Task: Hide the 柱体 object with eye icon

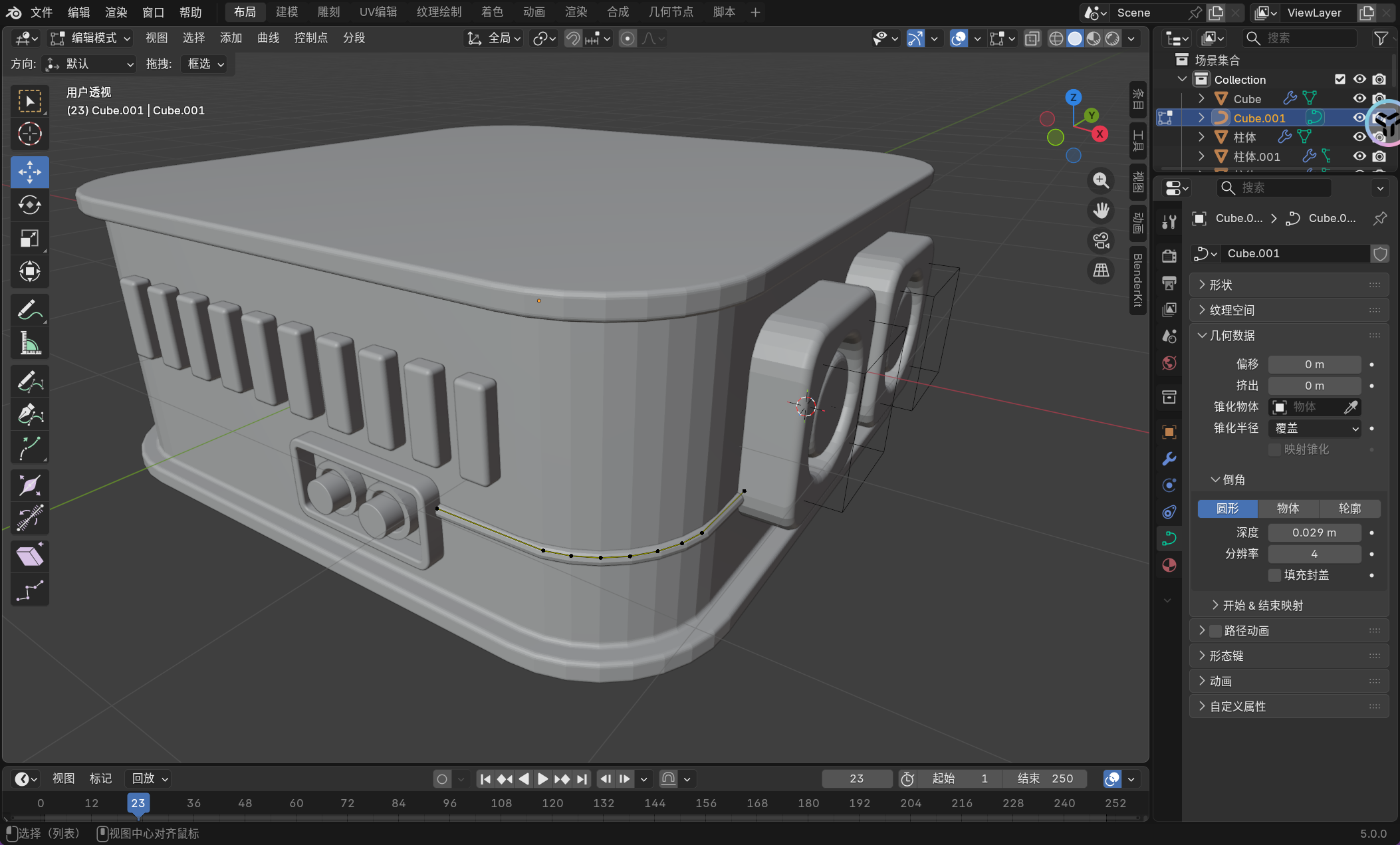Action: [1359, 137]
